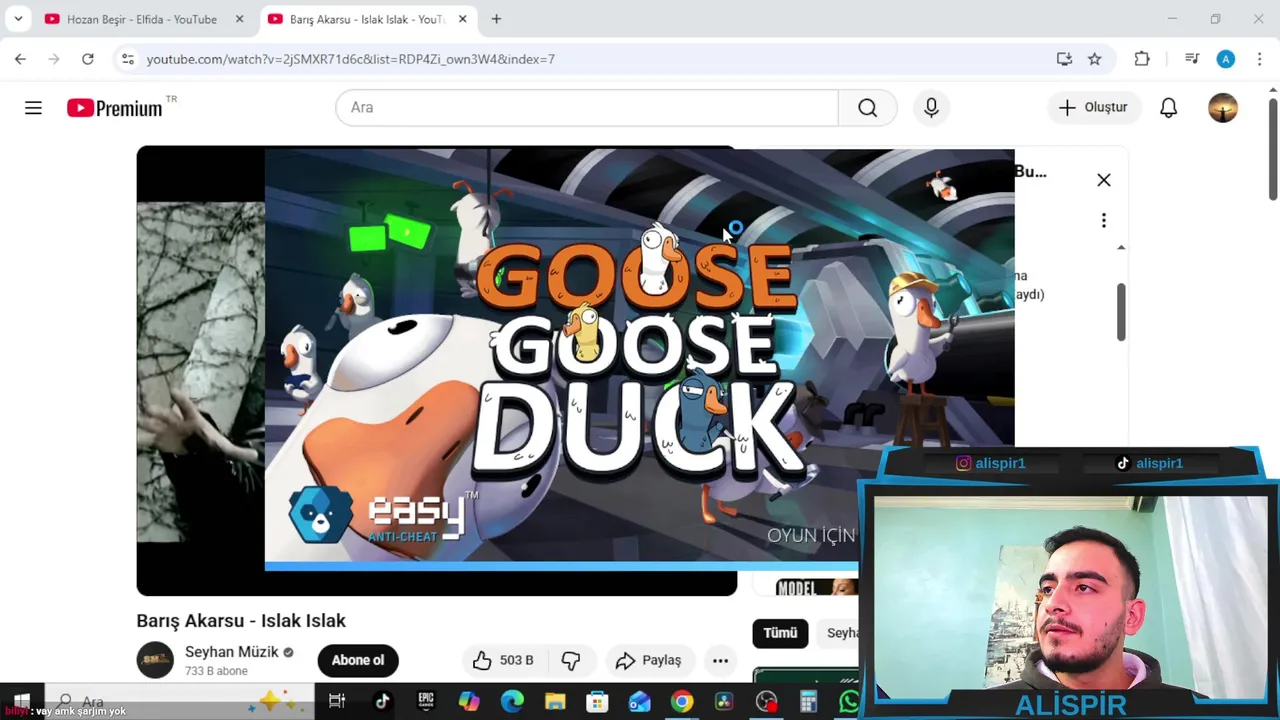1280x720 pixels.
Task: Close the playlist panel with X
Action: point(1104,180)
